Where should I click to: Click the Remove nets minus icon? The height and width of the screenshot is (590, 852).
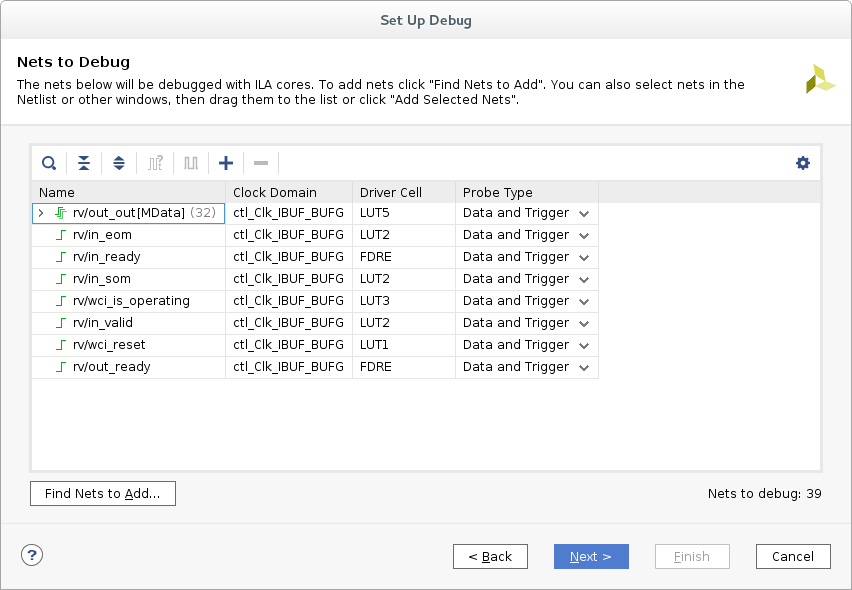(x=261, y=163)
